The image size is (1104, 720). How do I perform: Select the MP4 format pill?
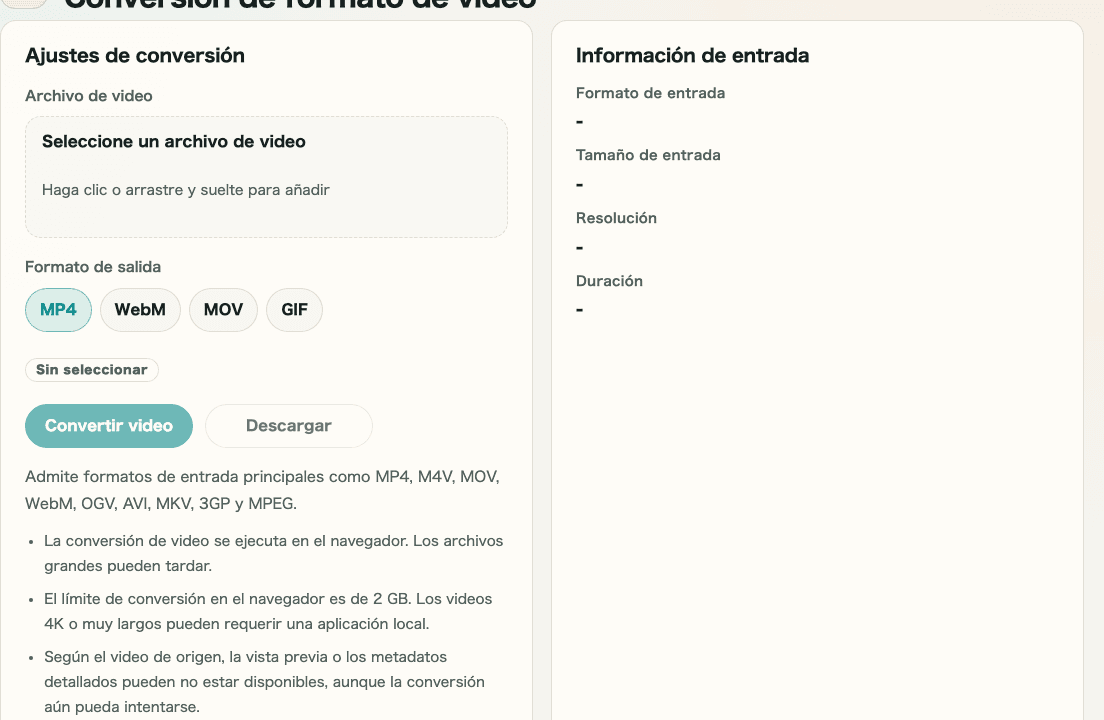[x=58, y=310]
